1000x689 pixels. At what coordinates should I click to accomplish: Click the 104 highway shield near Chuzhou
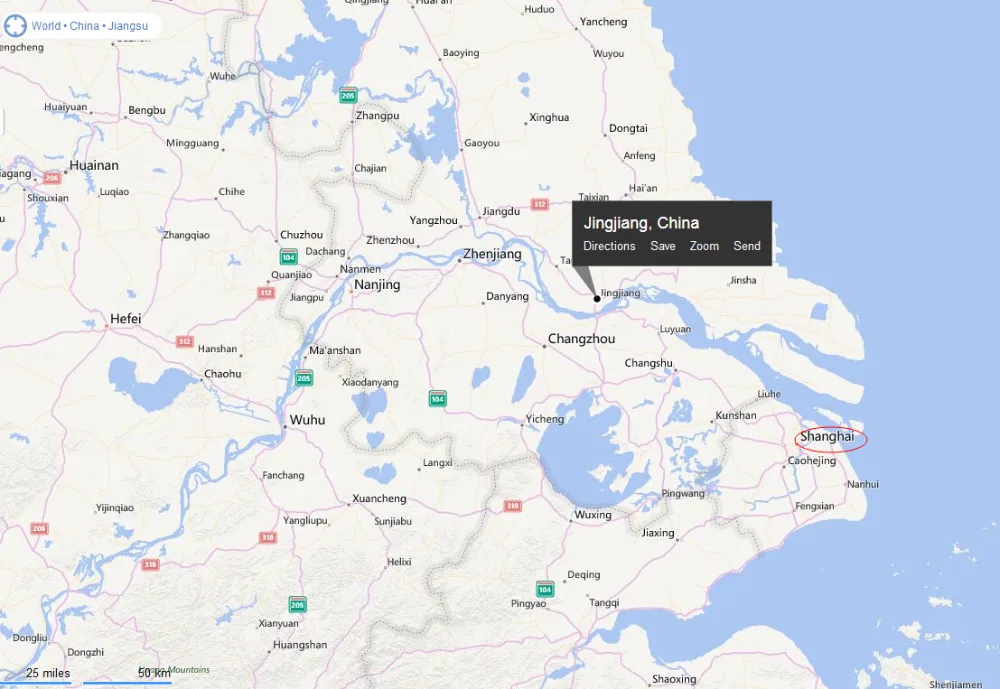pos(288,256)
